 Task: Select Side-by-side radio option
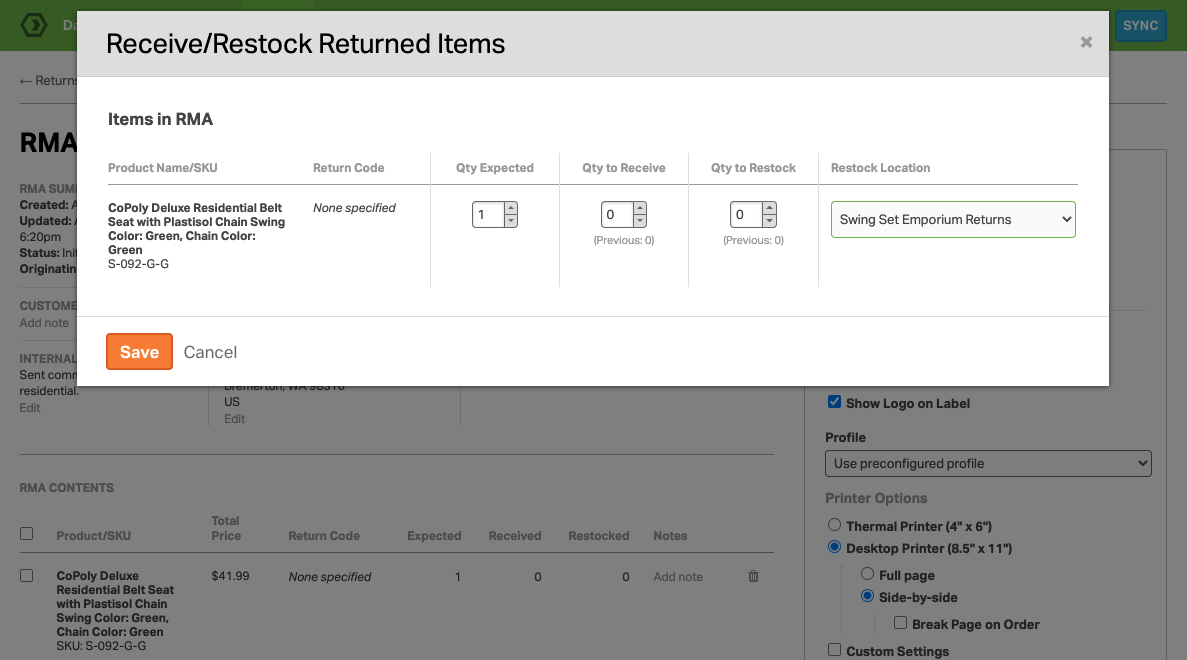[868, 596]
